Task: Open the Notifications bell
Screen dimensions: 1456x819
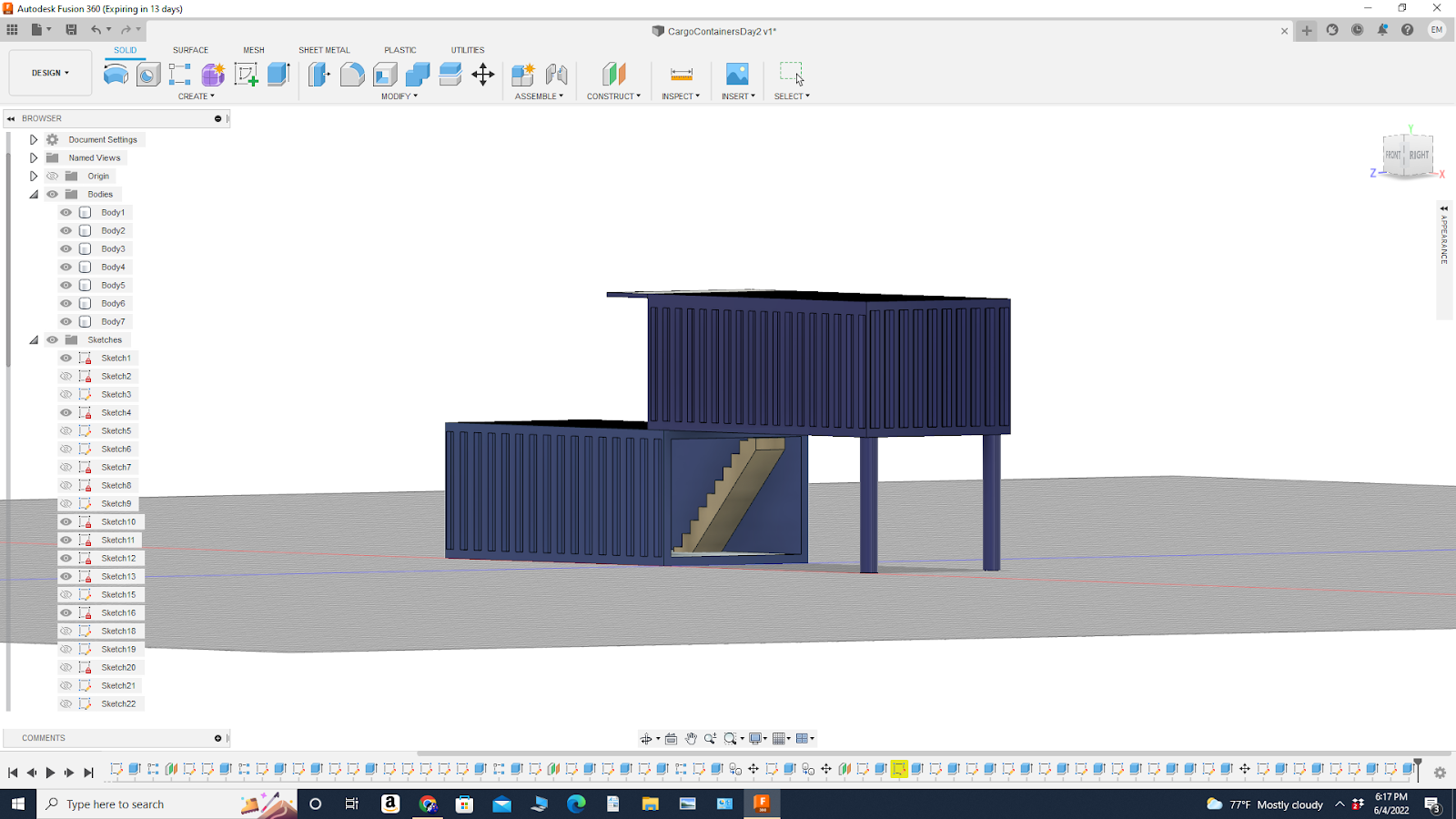Action: coord(1382,30)
